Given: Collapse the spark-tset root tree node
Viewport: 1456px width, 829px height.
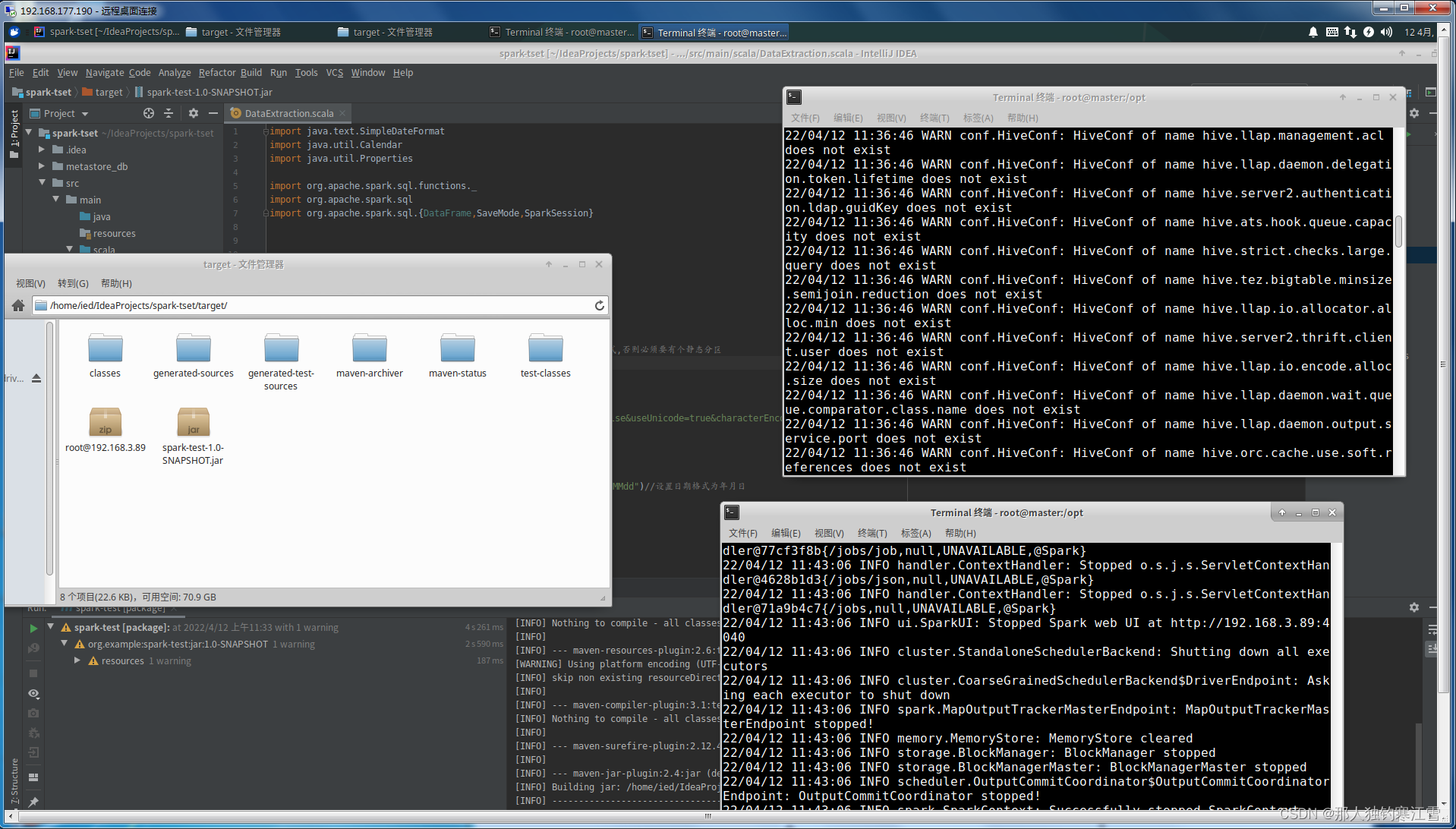Looking at the screenshot, I should pos(29,132).
